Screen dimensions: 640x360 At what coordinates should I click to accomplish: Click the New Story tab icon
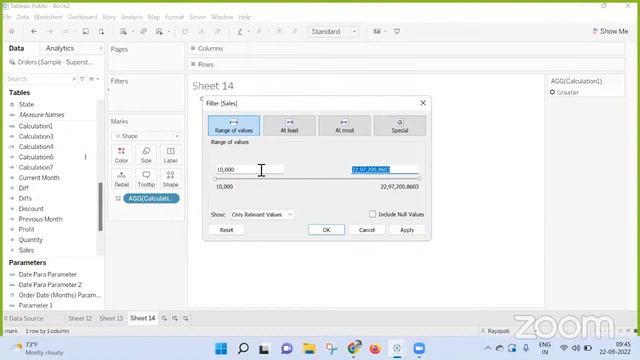coord(186,318)
